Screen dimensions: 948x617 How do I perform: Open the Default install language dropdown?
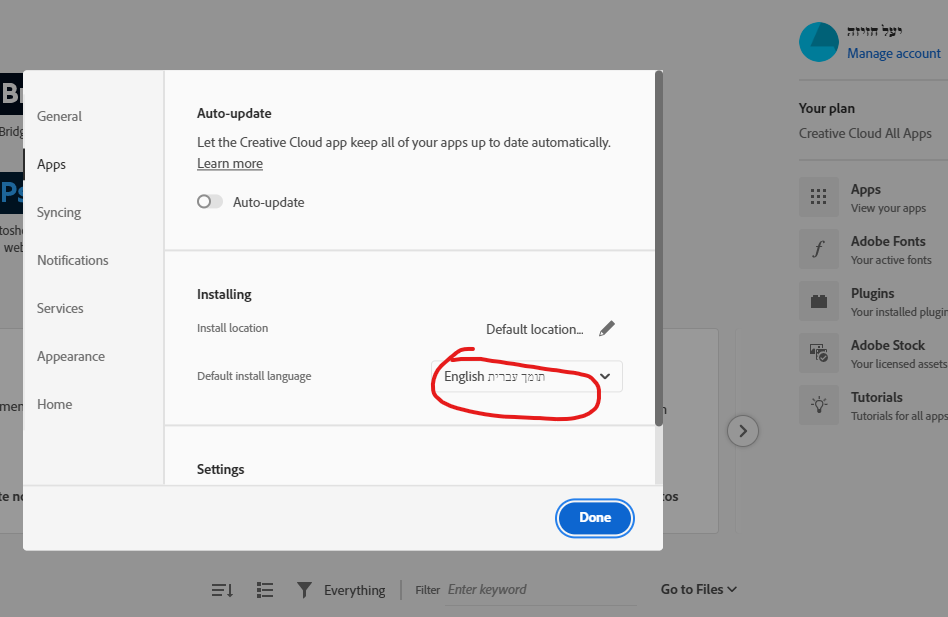(527, 376)
